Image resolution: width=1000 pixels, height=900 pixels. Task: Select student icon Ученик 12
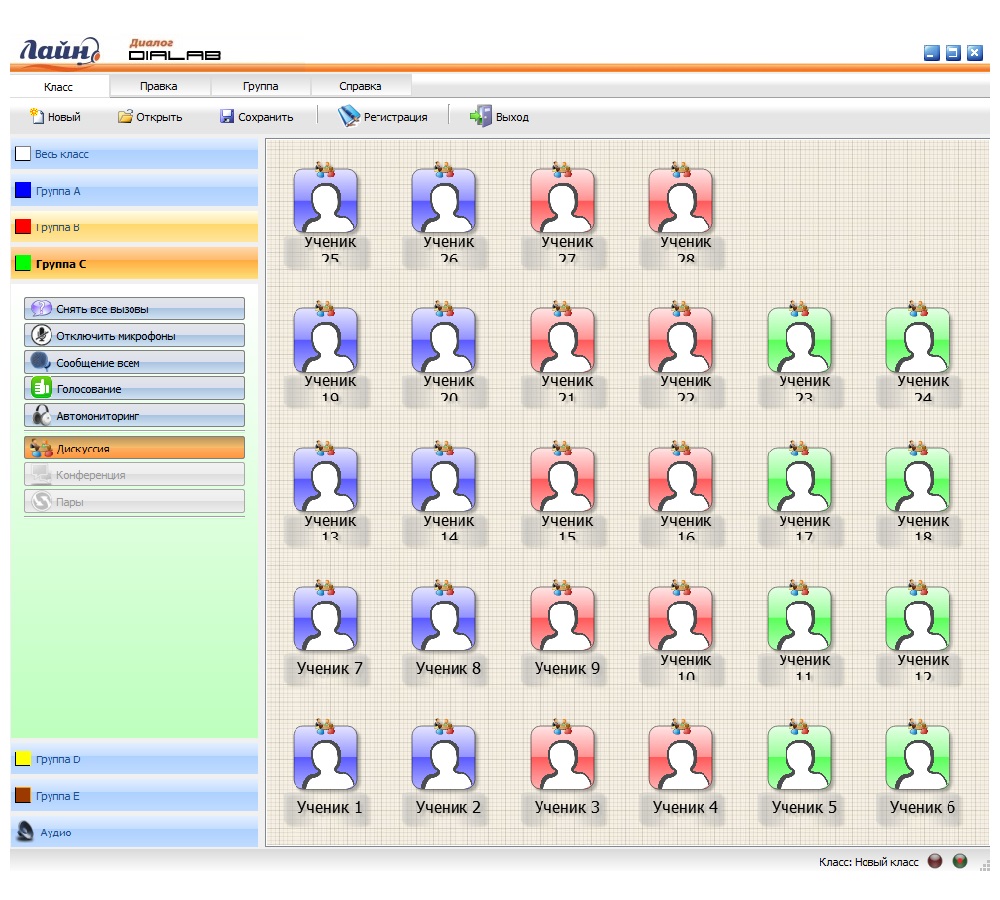[918, 619]
